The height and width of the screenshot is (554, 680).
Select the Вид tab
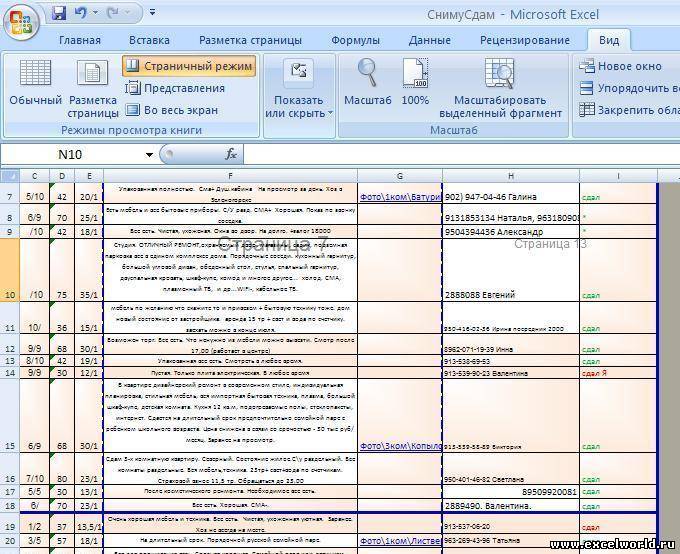point(609,40)
